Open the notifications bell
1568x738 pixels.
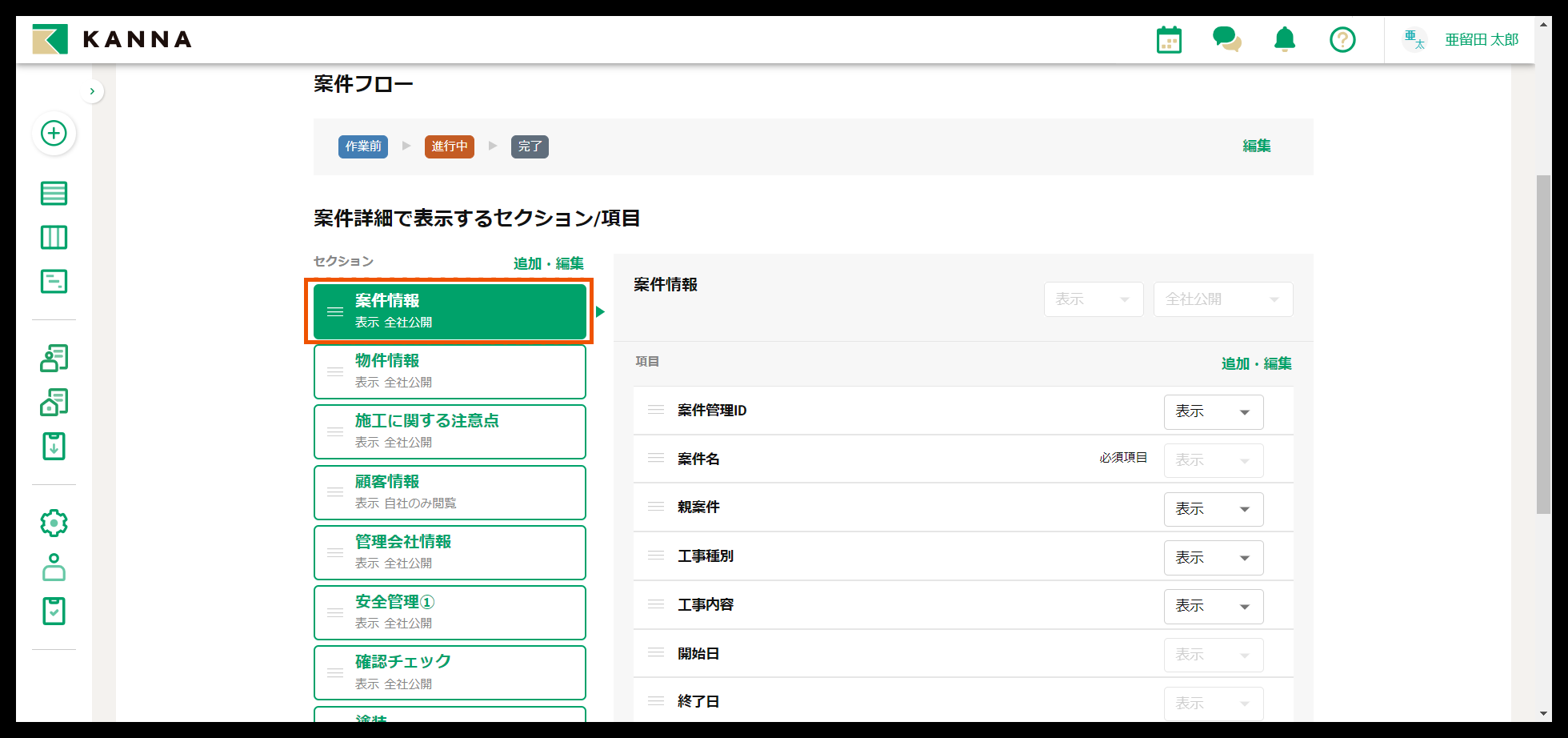1284,38
